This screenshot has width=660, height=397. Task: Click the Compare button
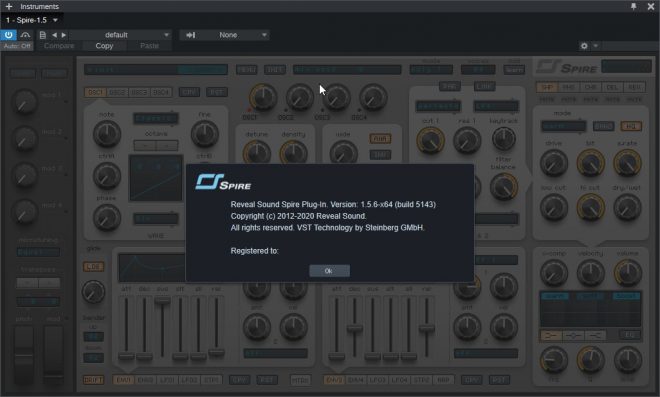coord(59,45)
